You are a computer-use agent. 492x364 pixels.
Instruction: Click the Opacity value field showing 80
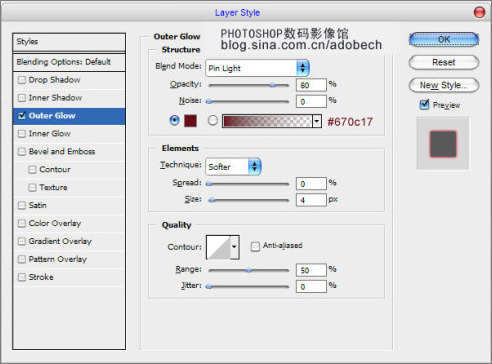point(311,85)
